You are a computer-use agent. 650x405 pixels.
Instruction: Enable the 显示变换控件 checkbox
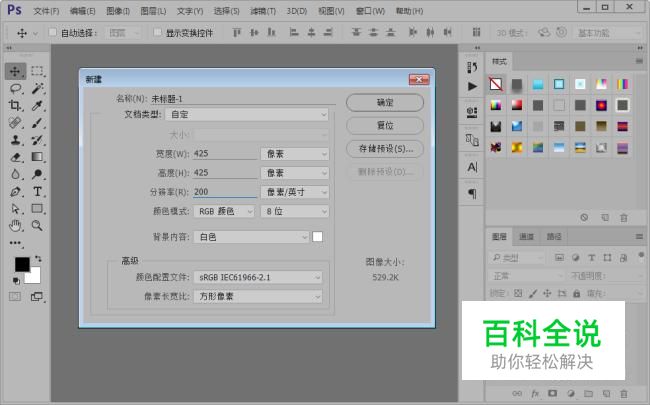point(158,32)
